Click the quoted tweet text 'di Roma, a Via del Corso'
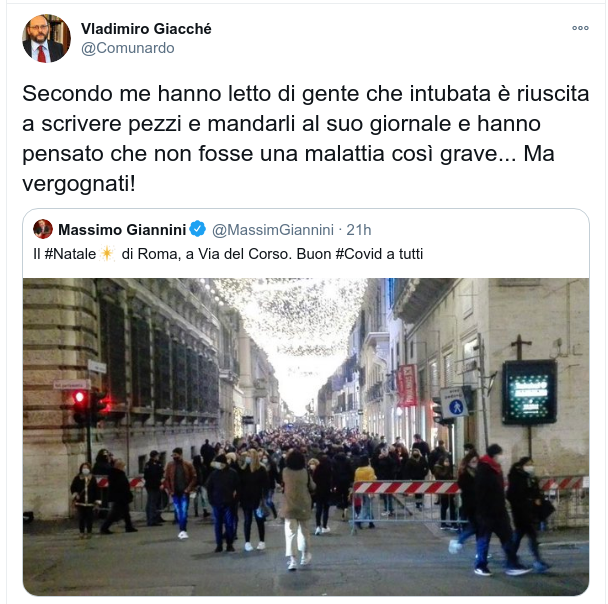Viewport: 608px width, 604px height. point(207,254)
